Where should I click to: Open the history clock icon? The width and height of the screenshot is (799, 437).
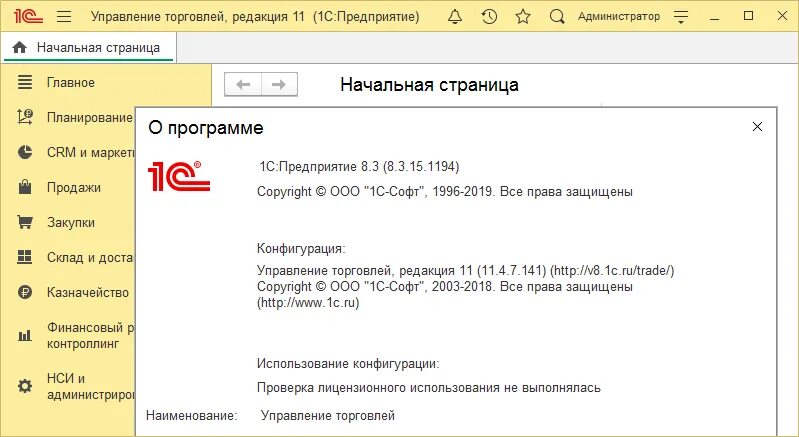(489, 17)
